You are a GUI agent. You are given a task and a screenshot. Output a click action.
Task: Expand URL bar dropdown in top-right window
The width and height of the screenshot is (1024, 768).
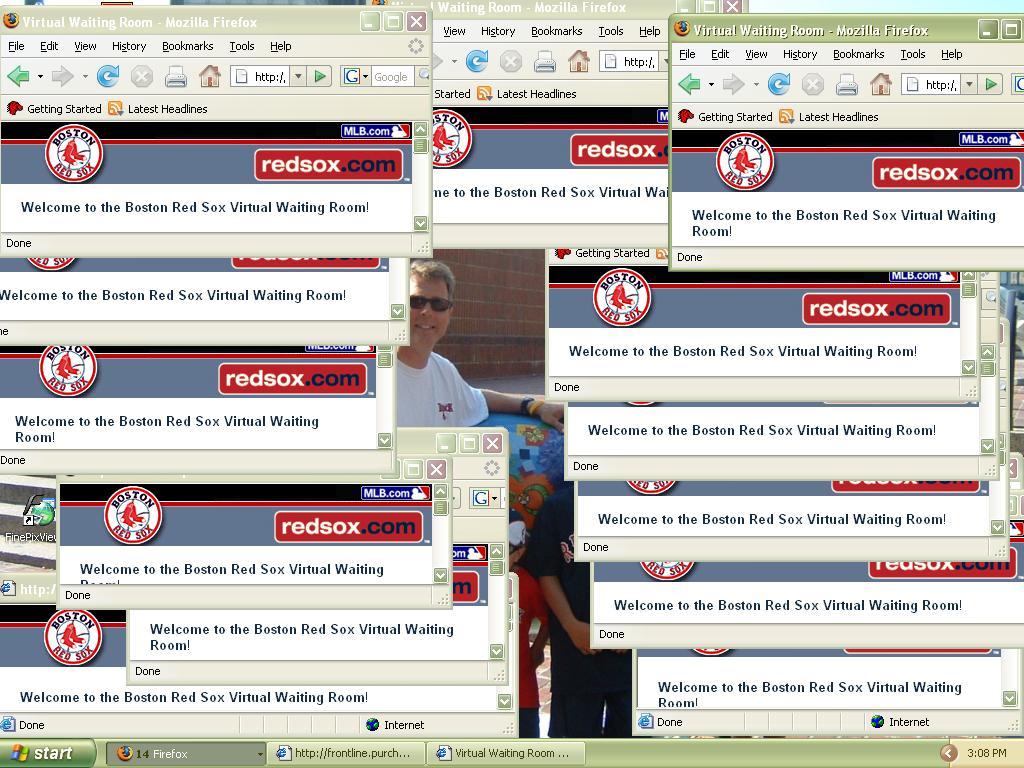pos(969,84)
